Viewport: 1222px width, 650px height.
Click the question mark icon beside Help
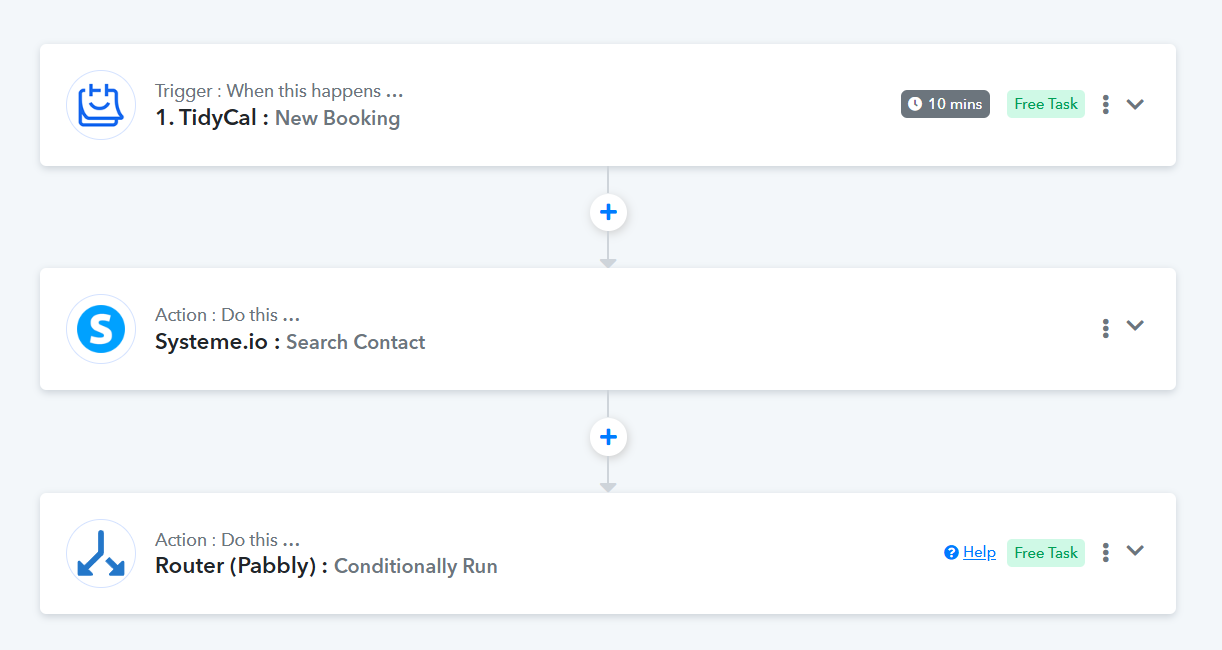point(951,552)
